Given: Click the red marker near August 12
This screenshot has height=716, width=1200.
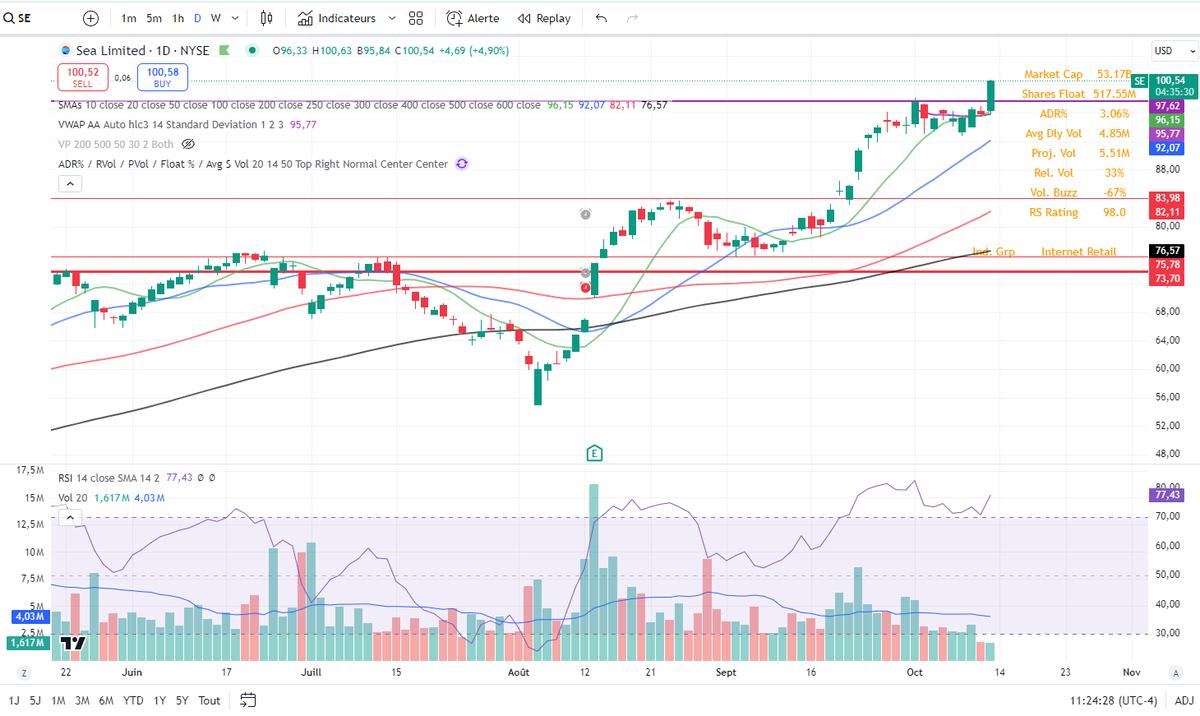Looking at the screenshot, I should click(587, 287).
